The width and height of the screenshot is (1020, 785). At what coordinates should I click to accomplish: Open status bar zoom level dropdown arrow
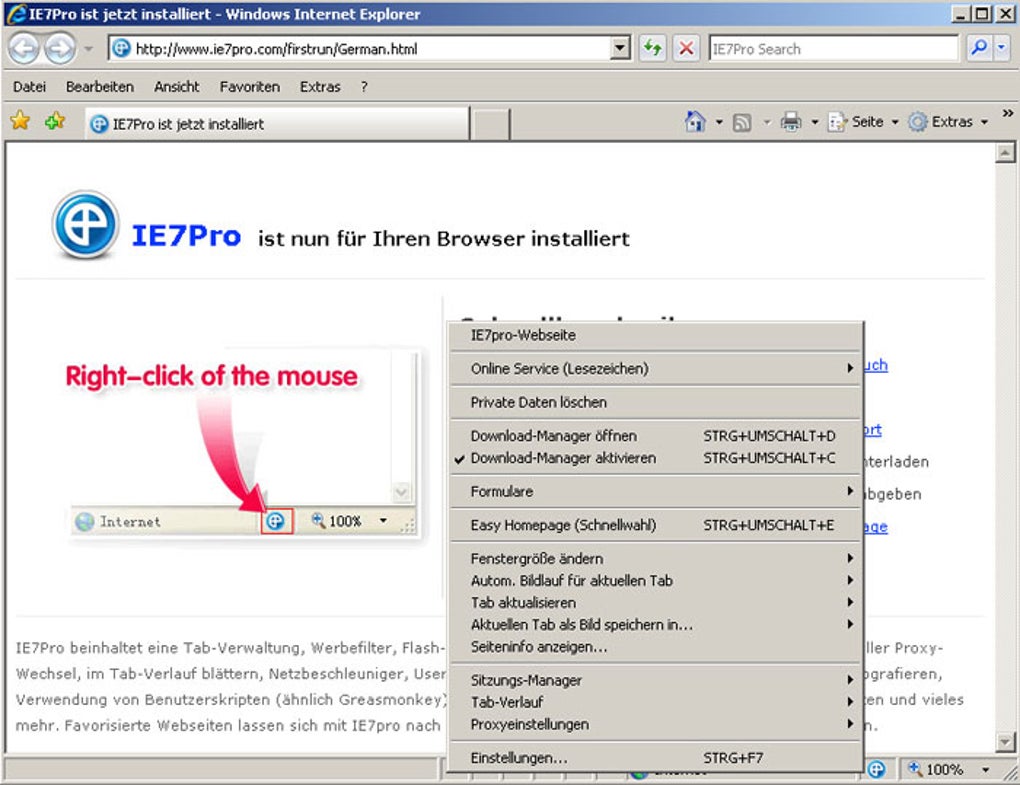986,769
